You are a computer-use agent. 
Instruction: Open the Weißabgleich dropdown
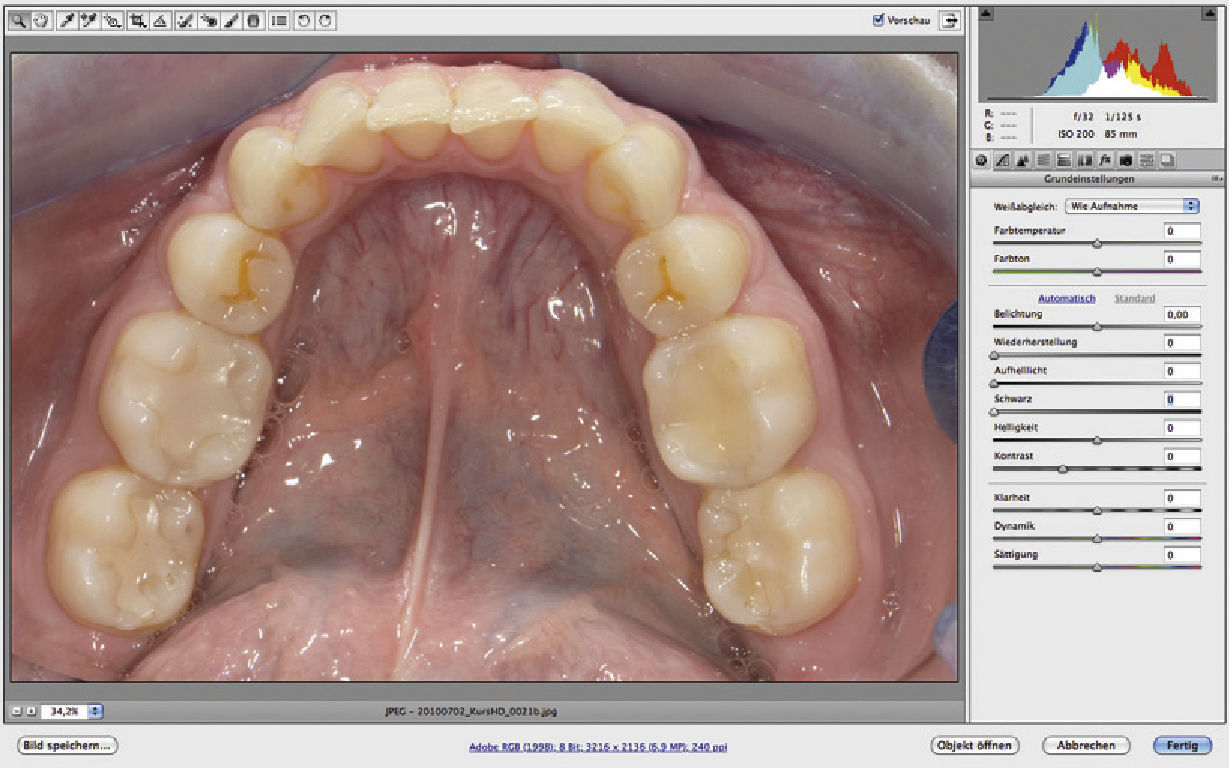pos(1131,206)
